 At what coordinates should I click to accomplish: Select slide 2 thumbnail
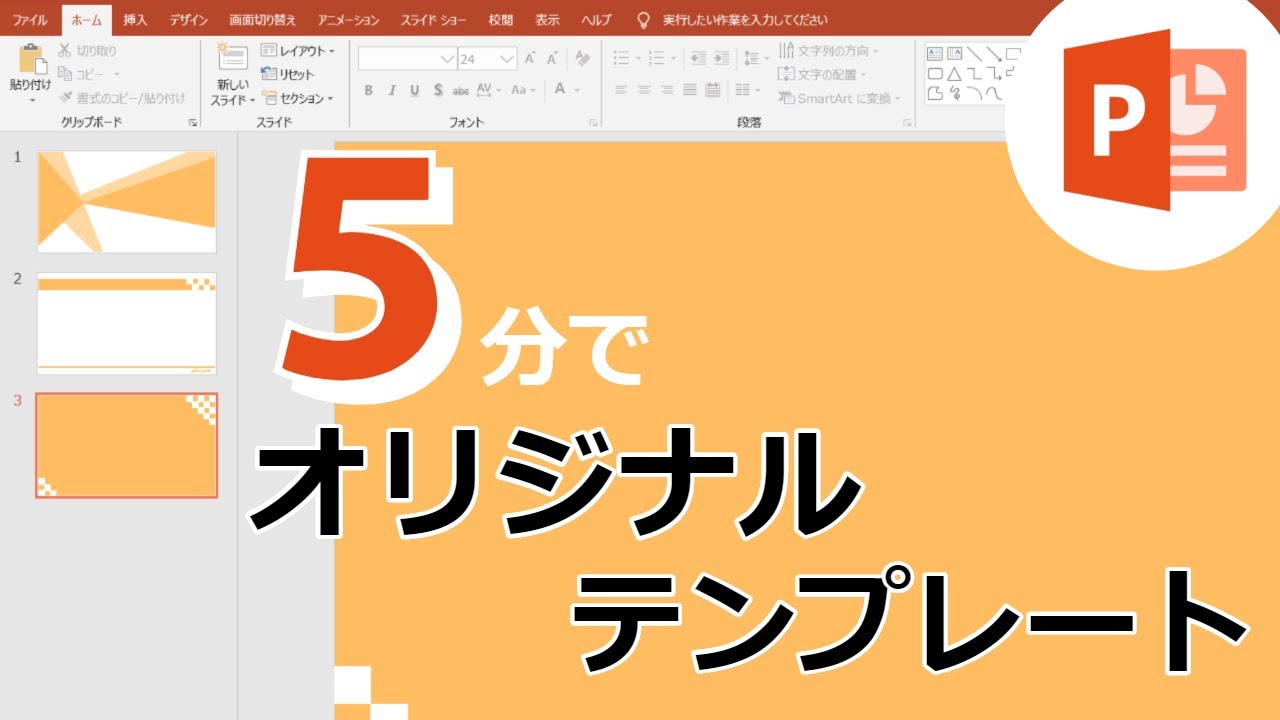point(126,320)
